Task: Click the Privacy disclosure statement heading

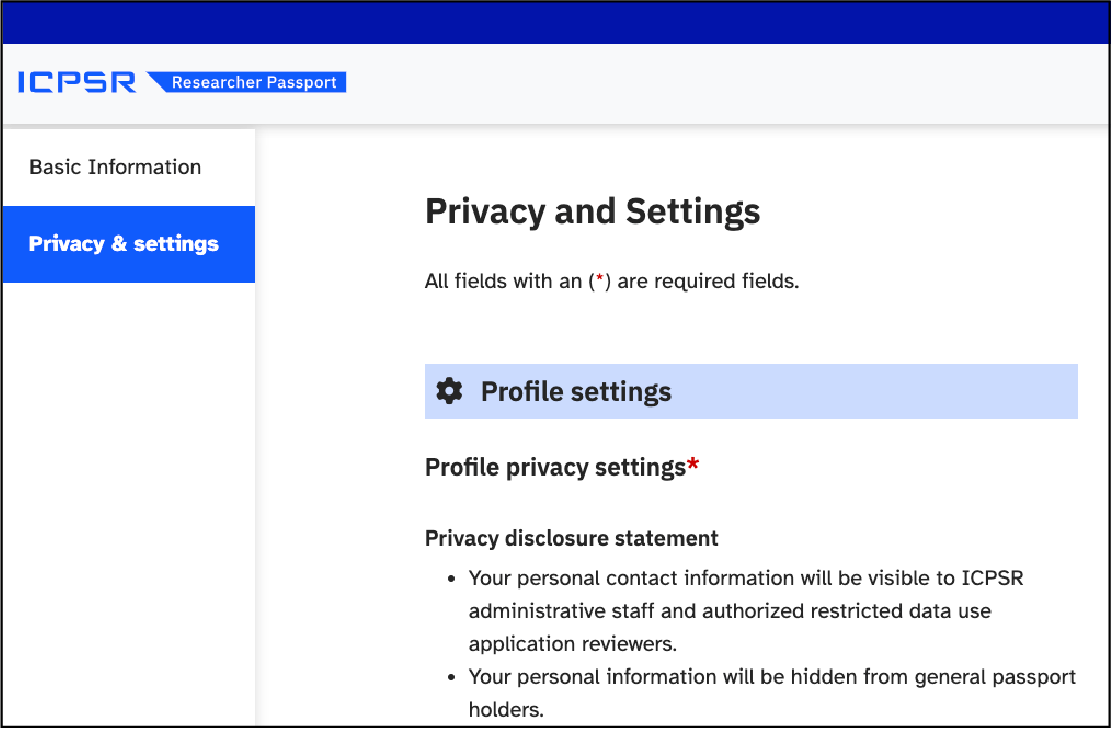Action: (x=571, y=538)
